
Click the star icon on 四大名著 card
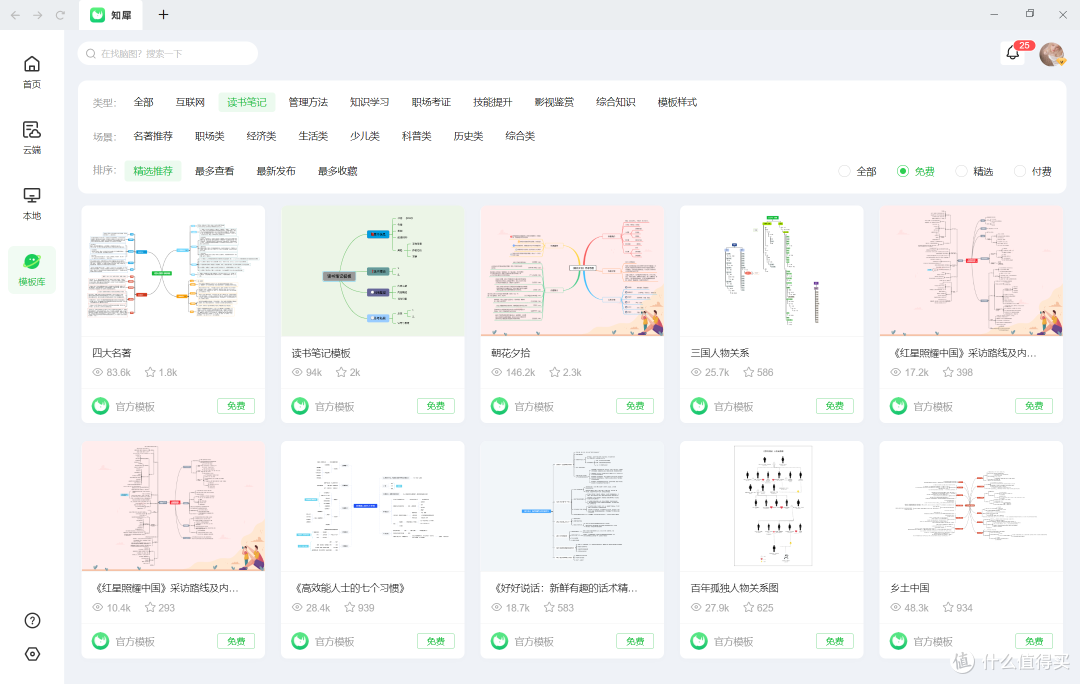click(150, 372)
